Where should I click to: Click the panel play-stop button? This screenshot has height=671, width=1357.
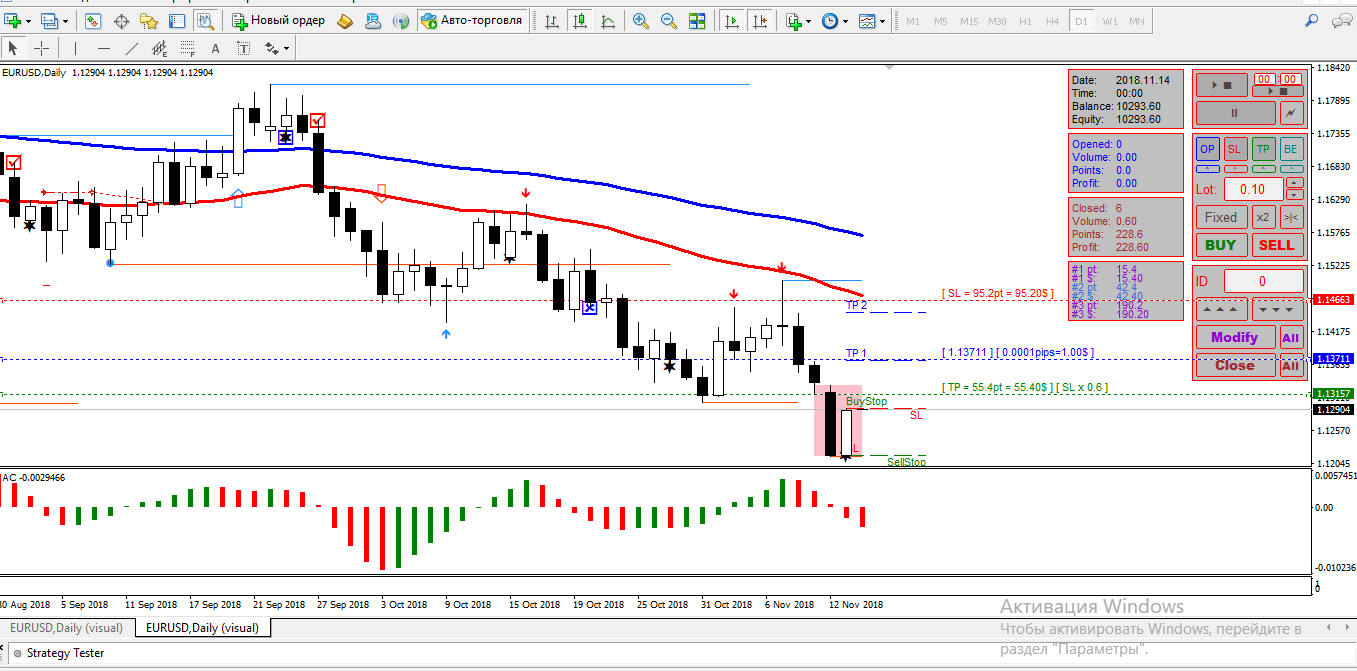click(1222, 85)
